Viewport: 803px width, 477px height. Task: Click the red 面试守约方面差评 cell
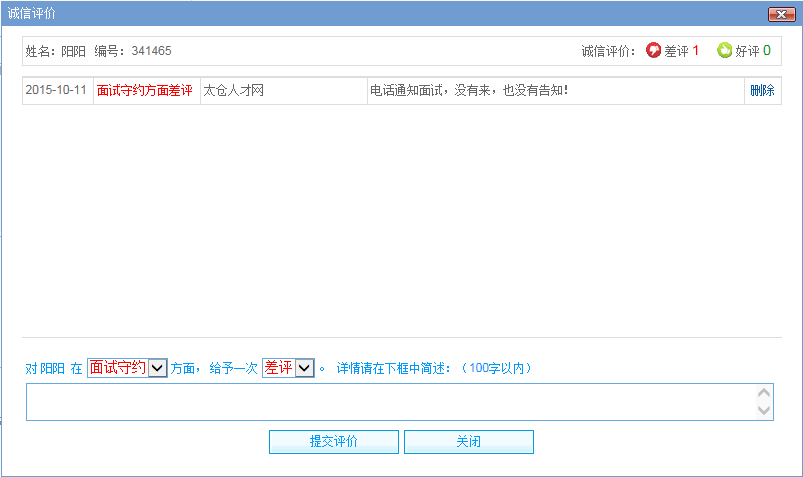pos(145,90)
